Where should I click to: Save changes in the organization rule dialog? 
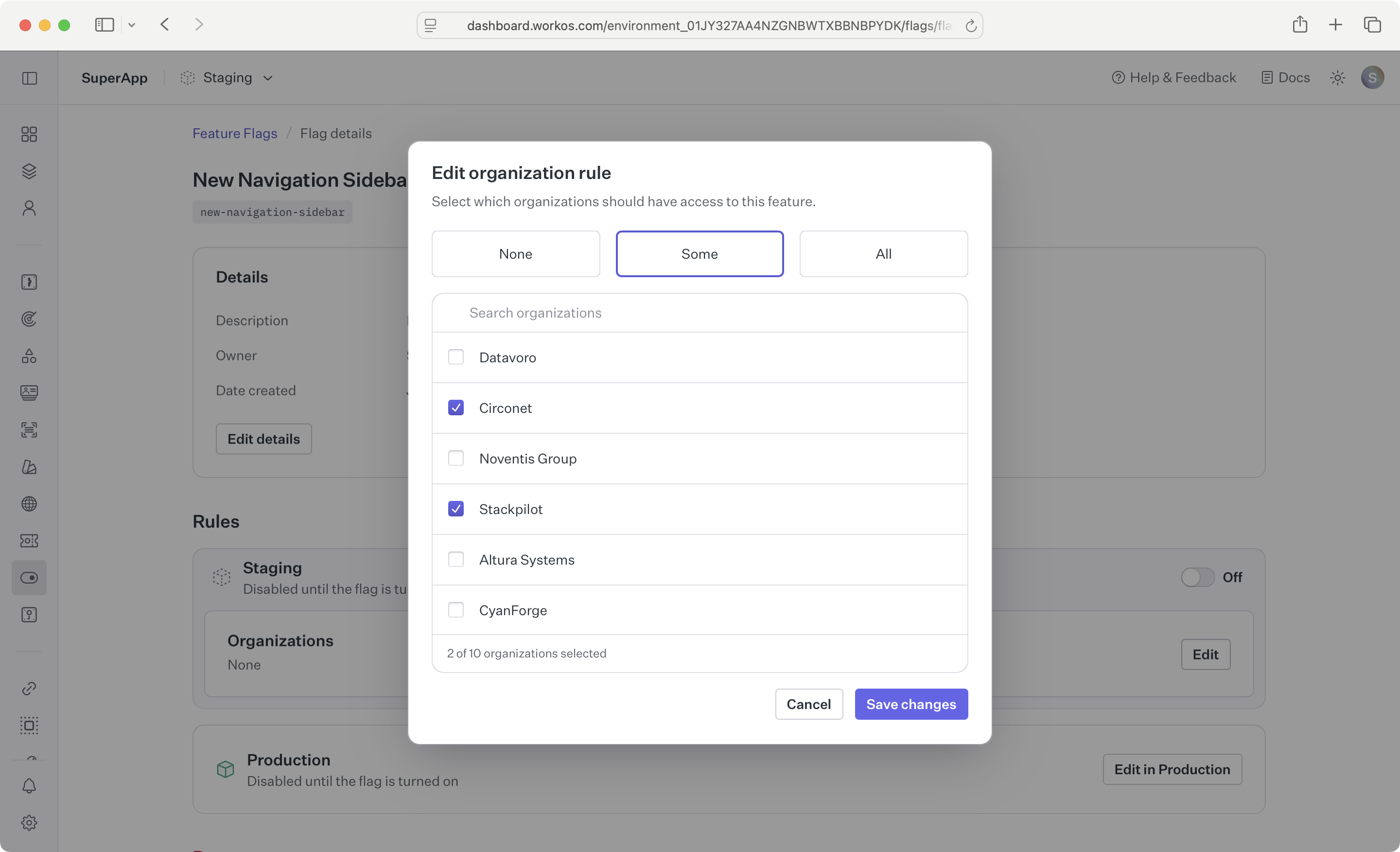(x=911, y=704)
